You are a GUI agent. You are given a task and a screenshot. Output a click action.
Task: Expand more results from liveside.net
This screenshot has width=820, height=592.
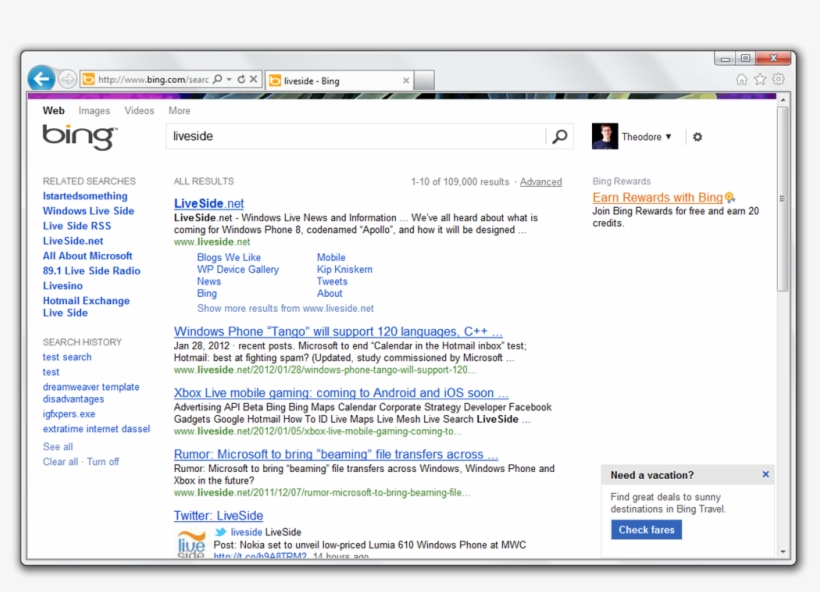(283, 308)
